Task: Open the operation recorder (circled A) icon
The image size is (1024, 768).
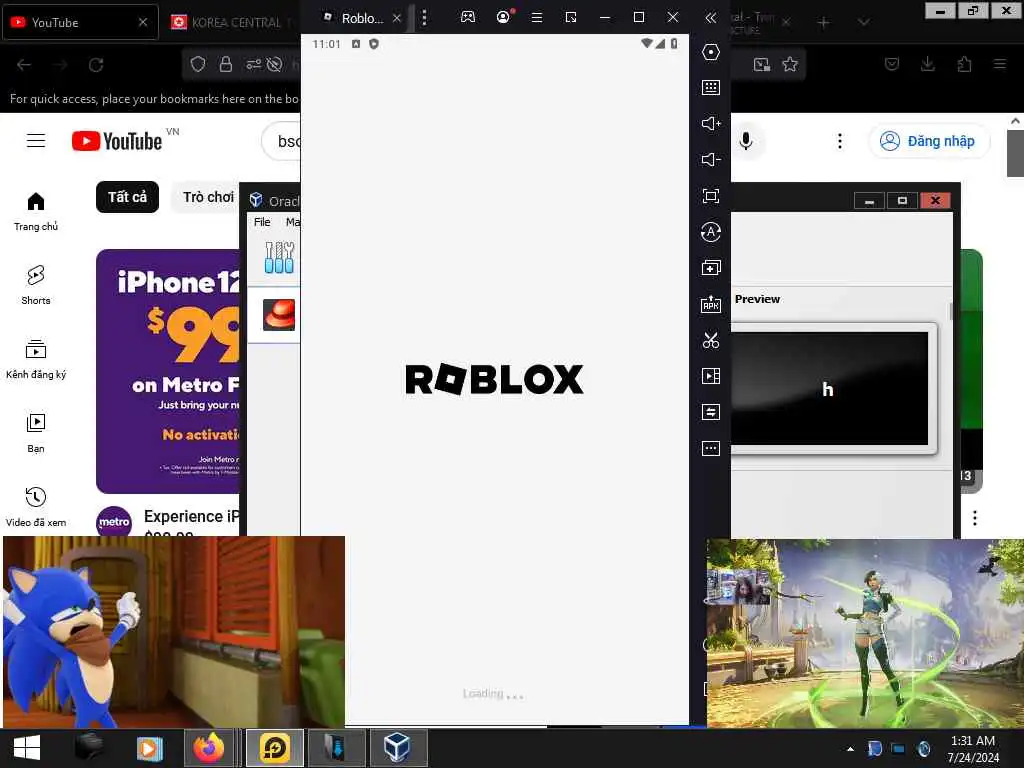Action: coord(711,232)
